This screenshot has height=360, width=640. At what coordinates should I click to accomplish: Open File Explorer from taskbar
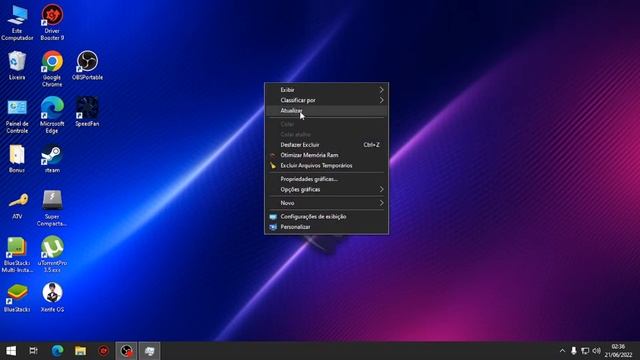pyautogui.click(x=80, y=351)
